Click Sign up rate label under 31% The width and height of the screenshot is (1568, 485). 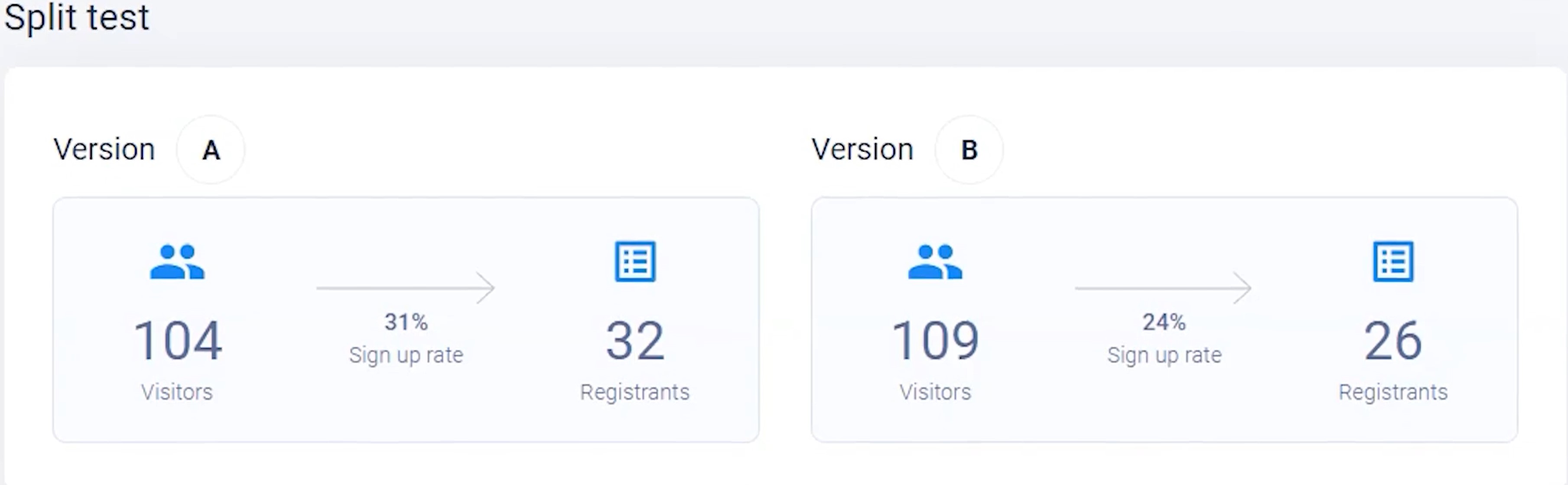(406, 354)
